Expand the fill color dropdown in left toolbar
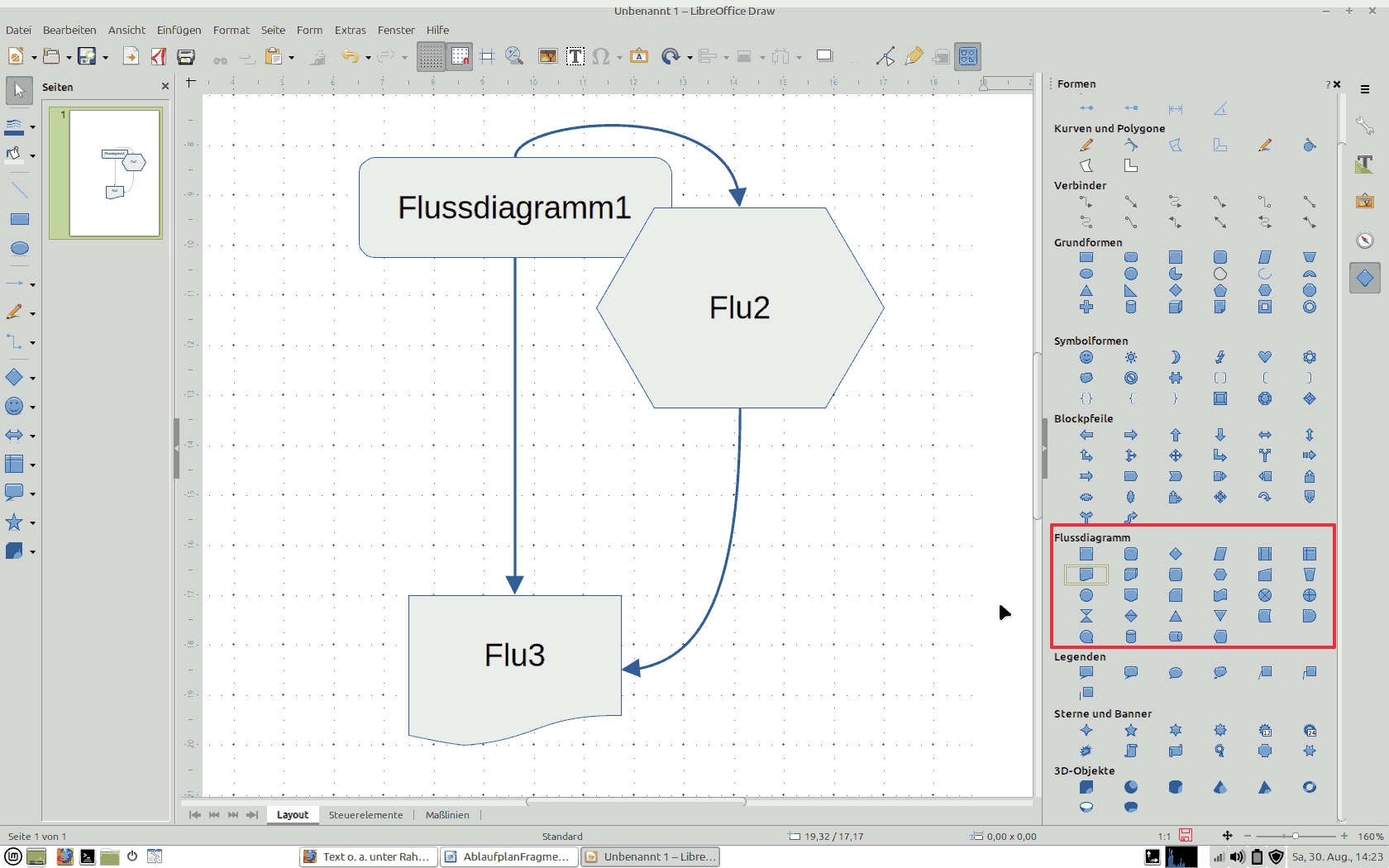The width and height of the screenshot is (1389, 868). coord(33,155)
